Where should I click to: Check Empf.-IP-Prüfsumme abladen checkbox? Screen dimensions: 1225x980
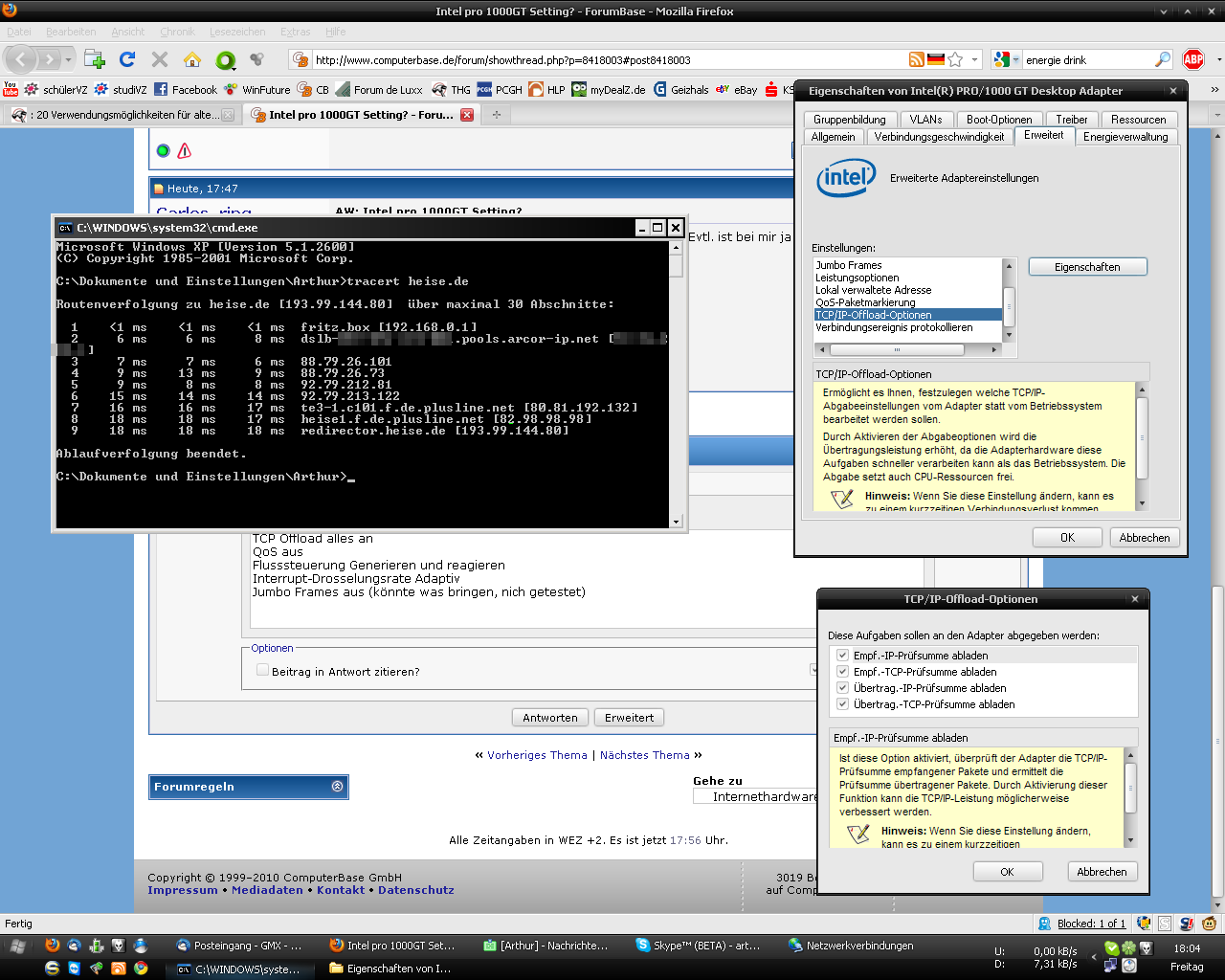coord(842,656)
